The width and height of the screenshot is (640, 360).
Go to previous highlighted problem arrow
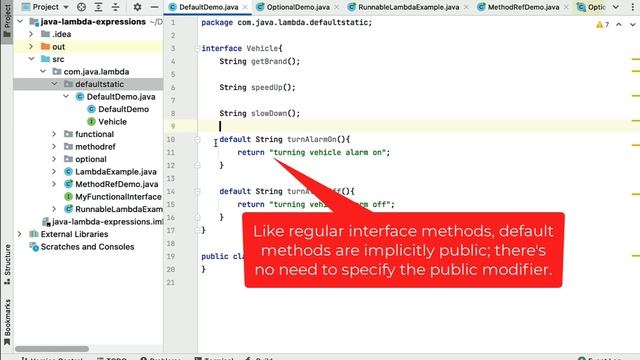[x=619, y=25]
